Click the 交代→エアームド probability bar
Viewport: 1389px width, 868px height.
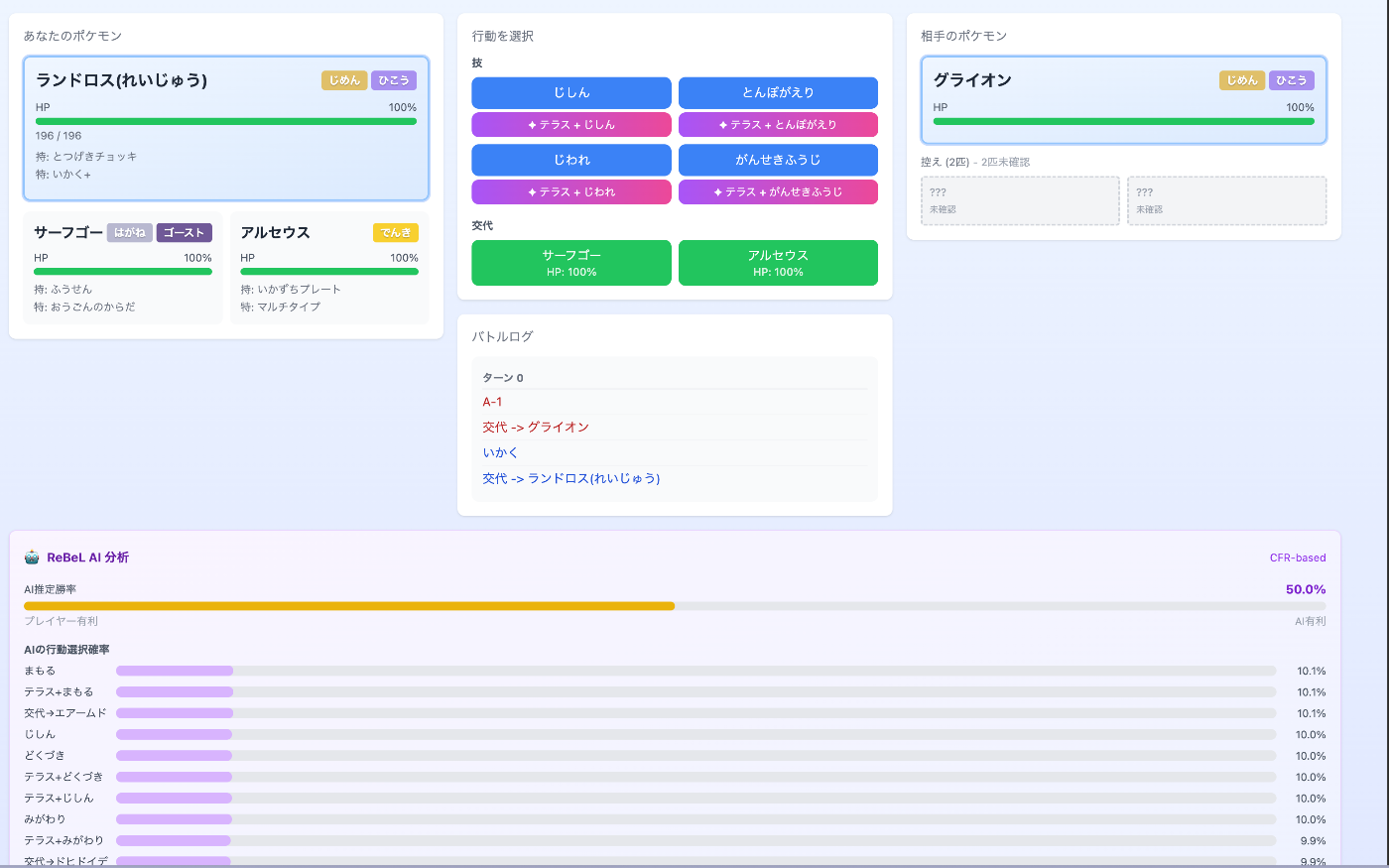tap(695, 713)
